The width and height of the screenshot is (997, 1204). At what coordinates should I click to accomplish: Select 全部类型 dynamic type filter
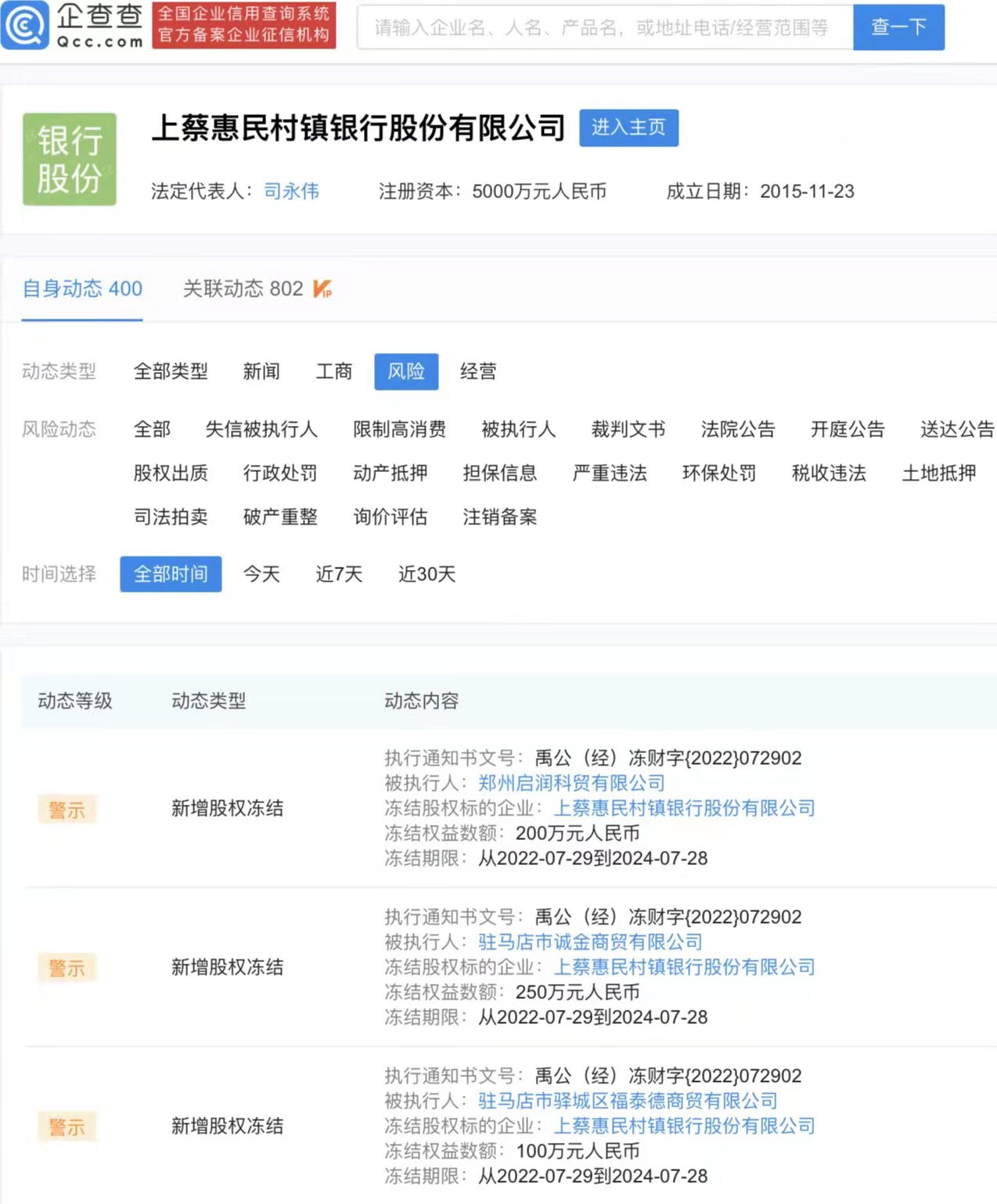point(171,371)
